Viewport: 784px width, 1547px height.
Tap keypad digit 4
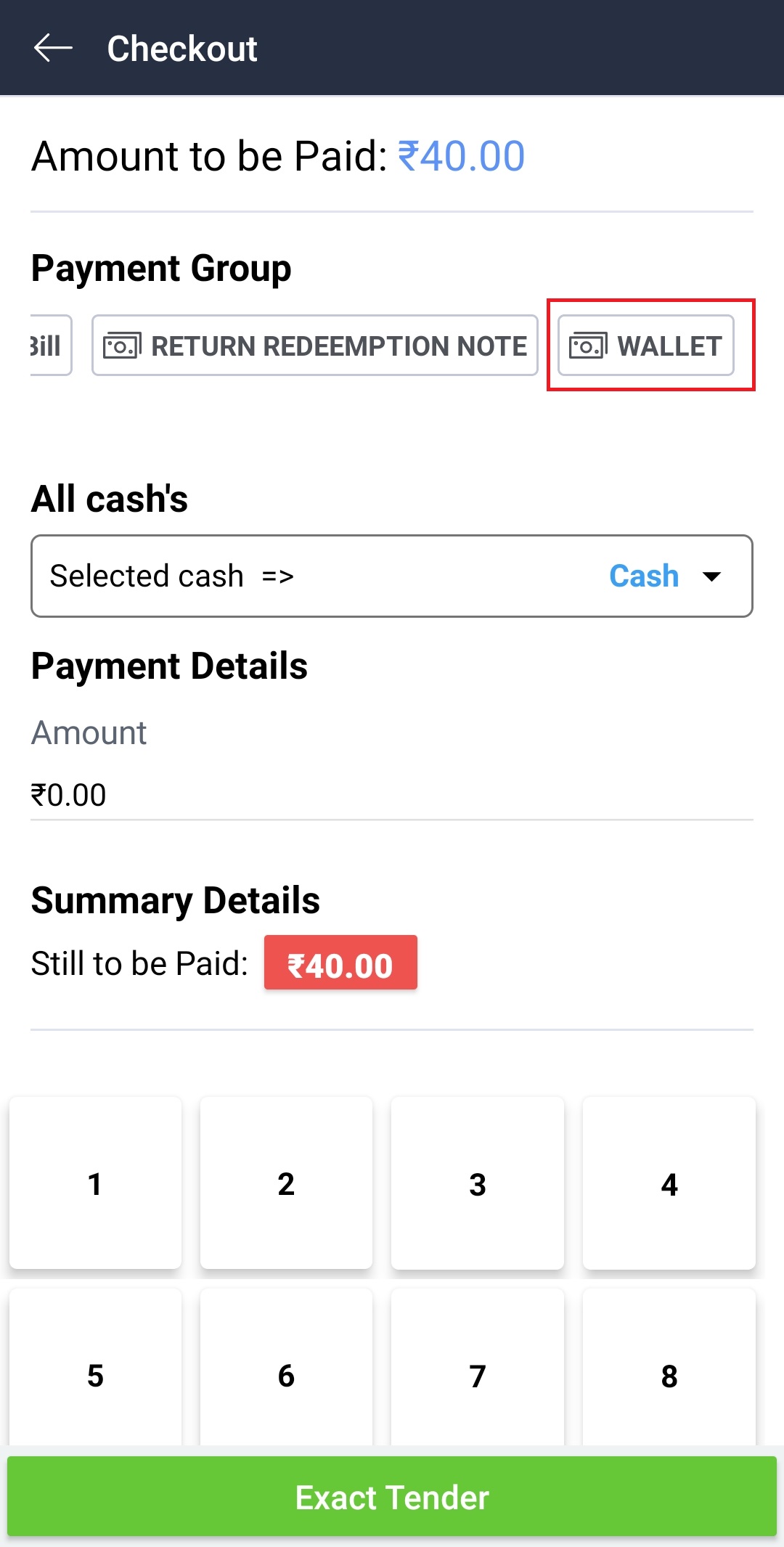tap(669, 1183)
